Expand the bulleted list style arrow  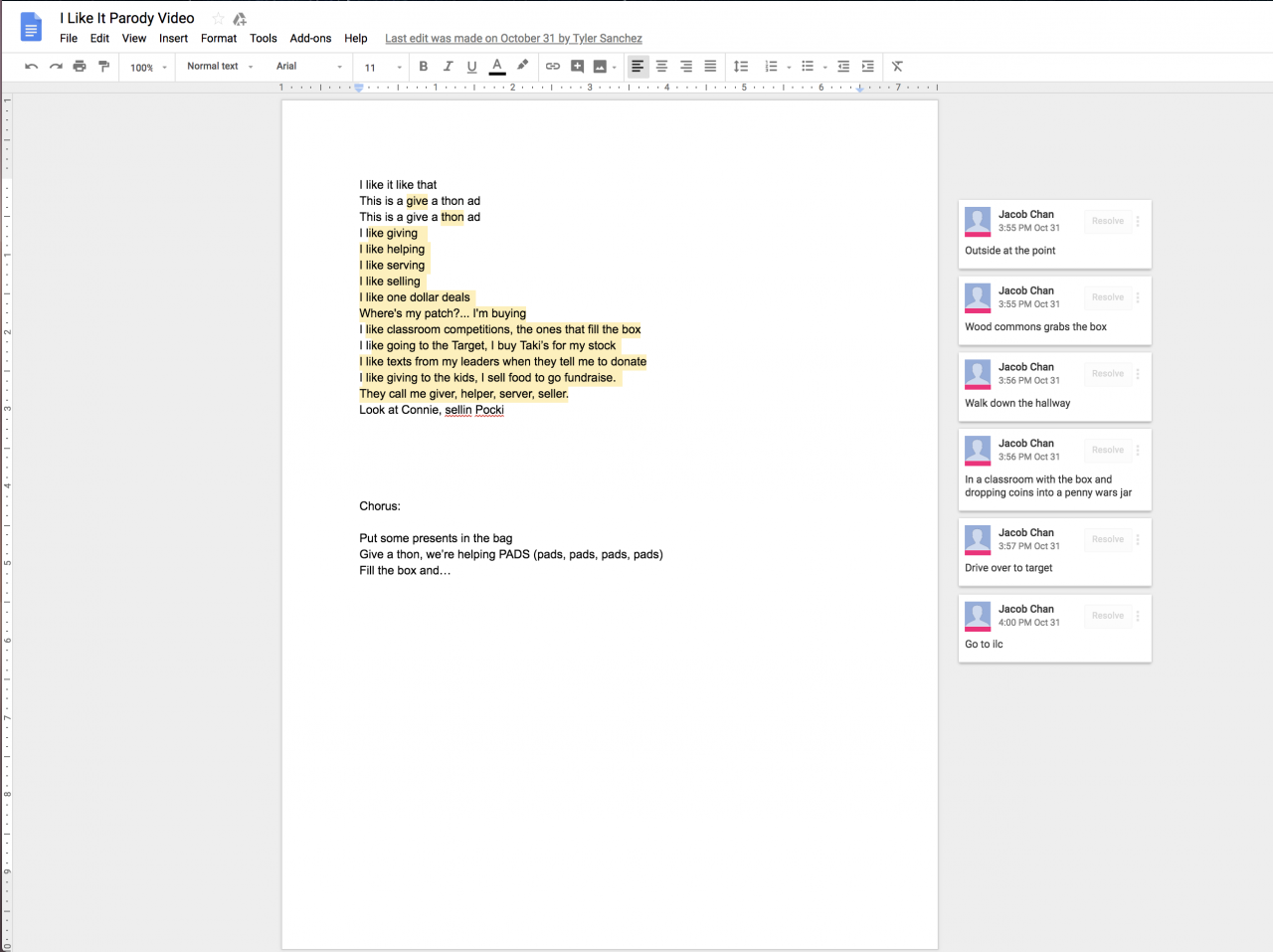[x=825, y=68]
